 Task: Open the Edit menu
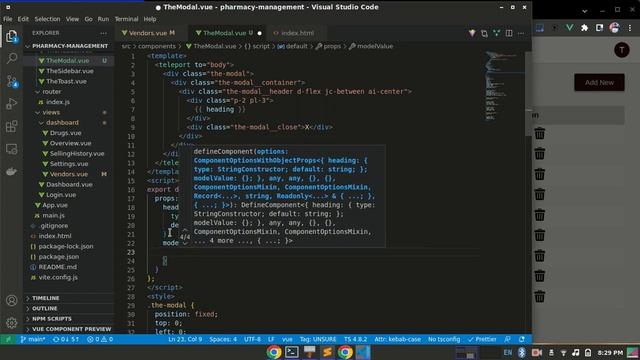point(23,19)
